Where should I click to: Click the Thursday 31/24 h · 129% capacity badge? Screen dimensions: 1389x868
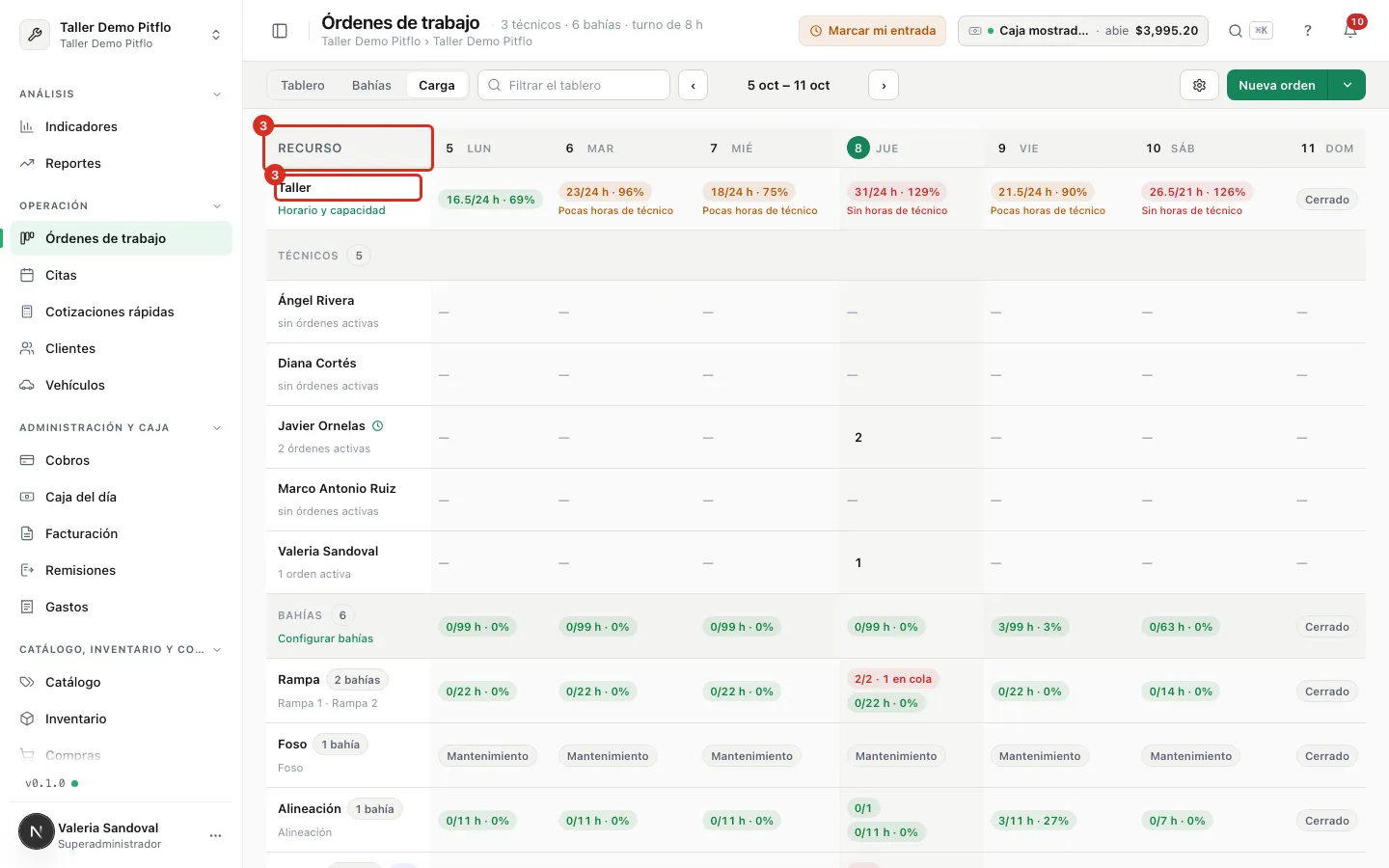tap(897, 192)
